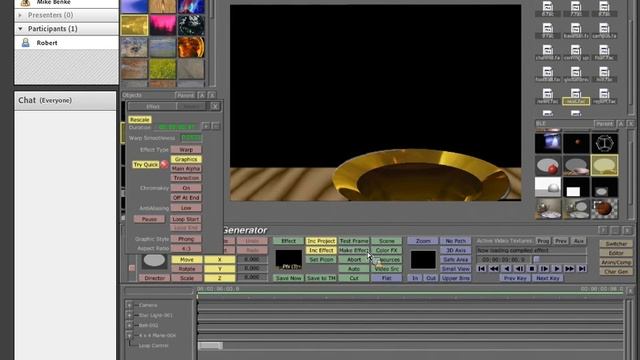Collapse the Participants section
Image resolution: width=640 pixels, height=360 pixels.
coord(20,29)
